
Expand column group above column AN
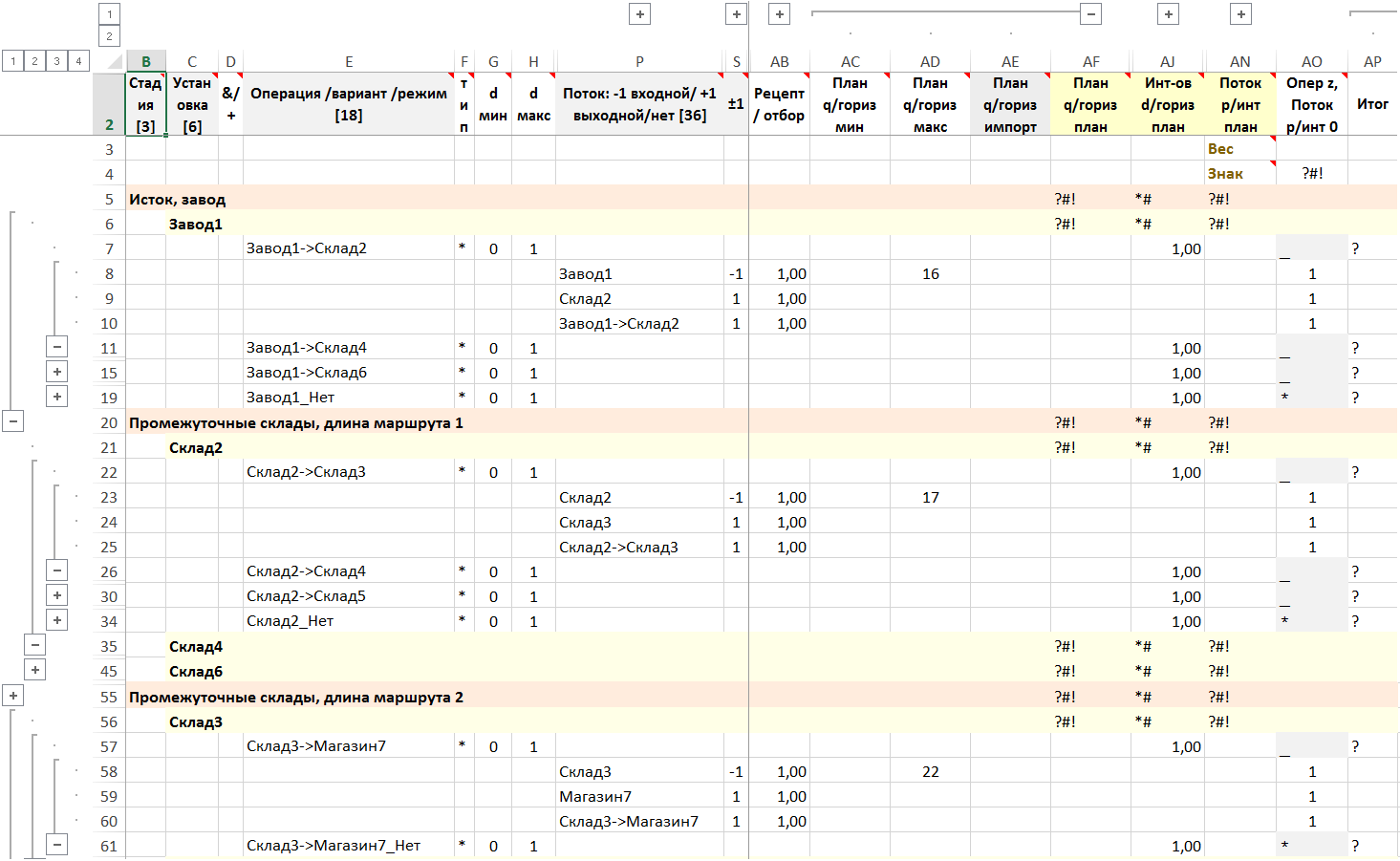(x=1240, y=14)
